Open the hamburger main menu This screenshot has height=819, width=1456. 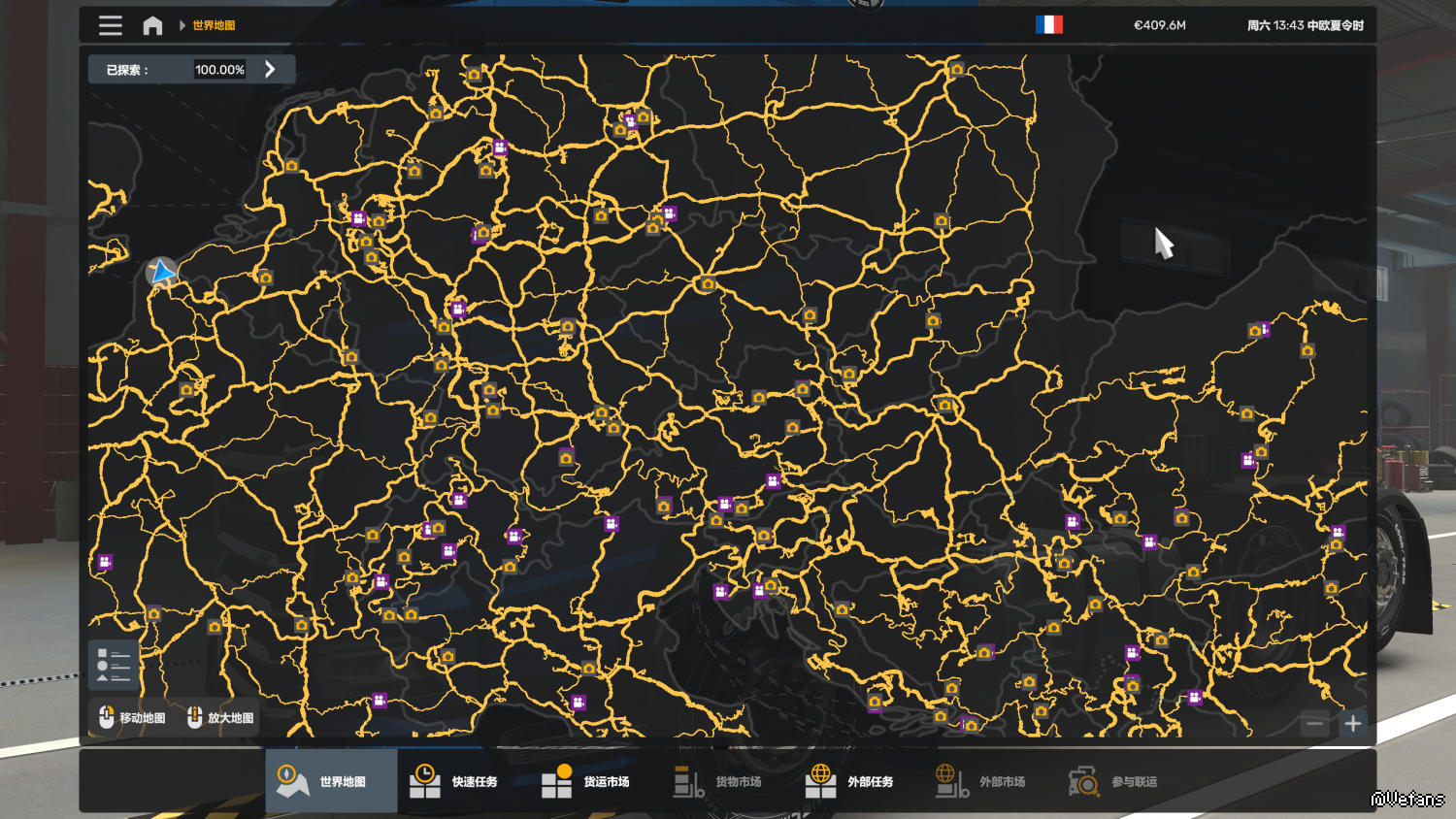pyautogui.click(x=111, y=25)
